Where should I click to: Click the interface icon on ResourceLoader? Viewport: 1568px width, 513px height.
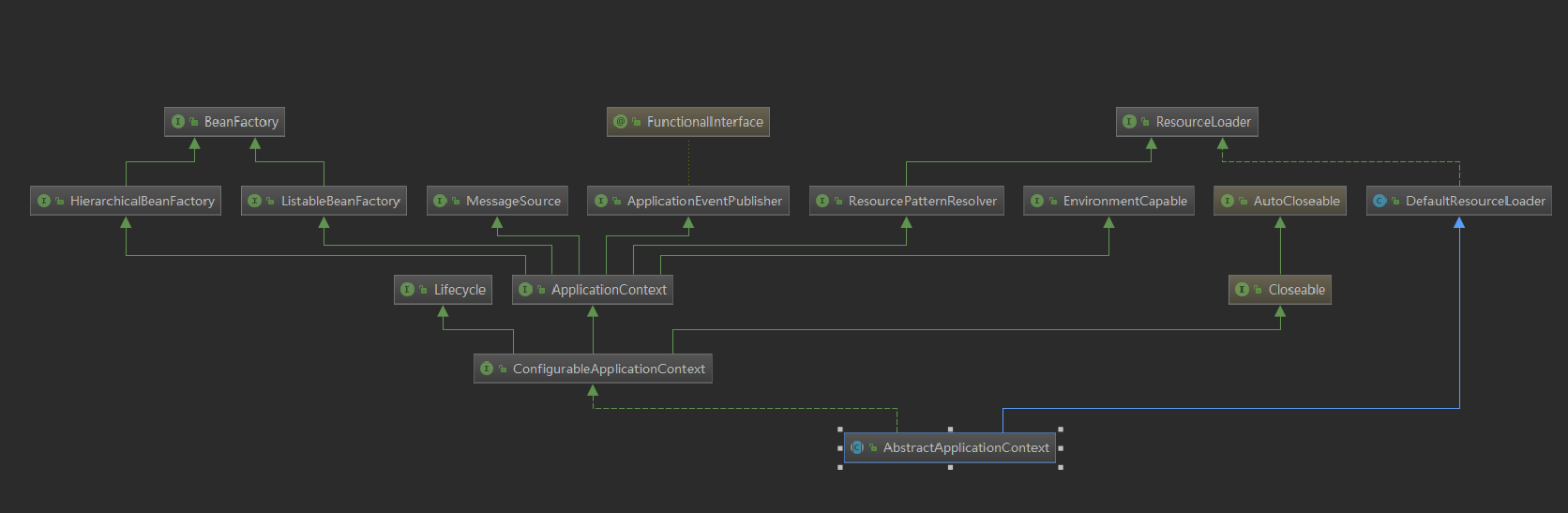point(1130,122)
